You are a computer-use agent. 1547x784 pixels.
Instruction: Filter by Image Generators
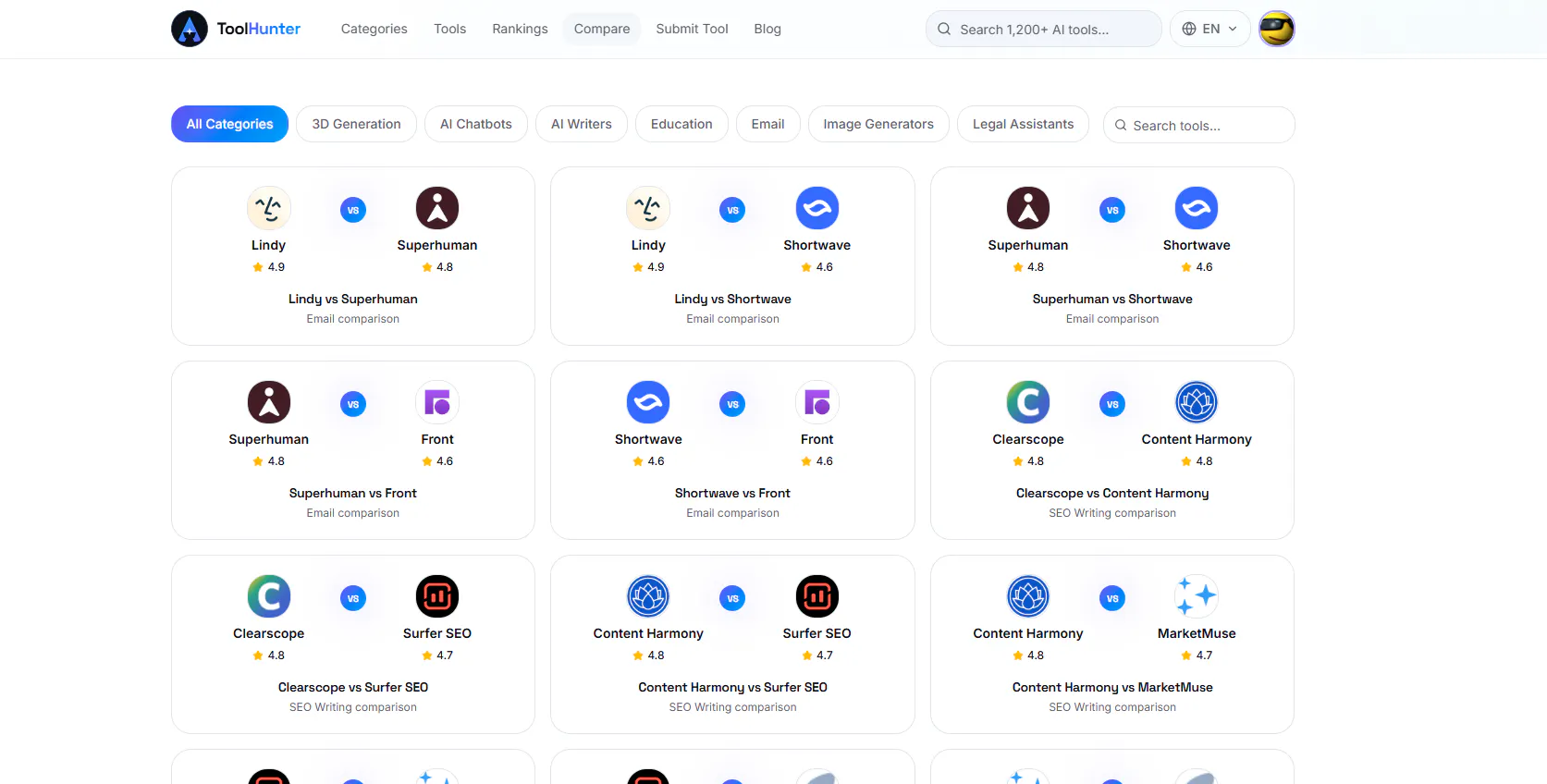(878, 124)
